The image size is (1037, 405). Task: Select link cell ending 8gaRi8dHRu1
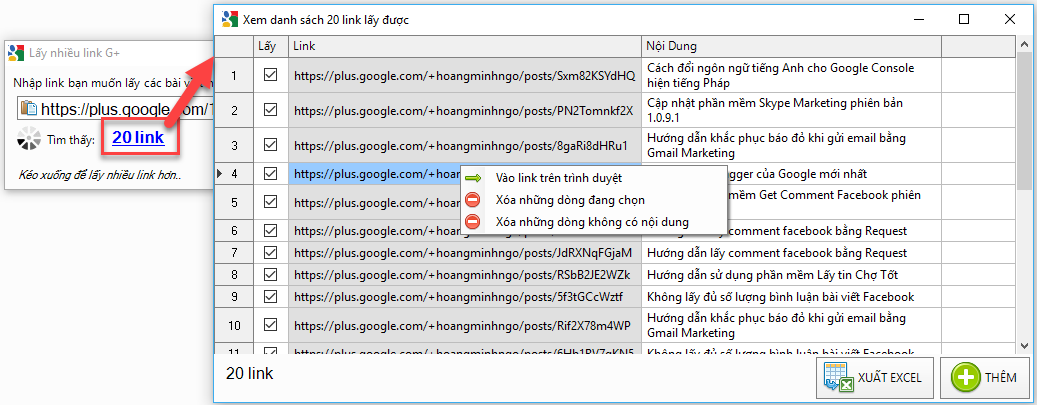(x=464, y=144)
